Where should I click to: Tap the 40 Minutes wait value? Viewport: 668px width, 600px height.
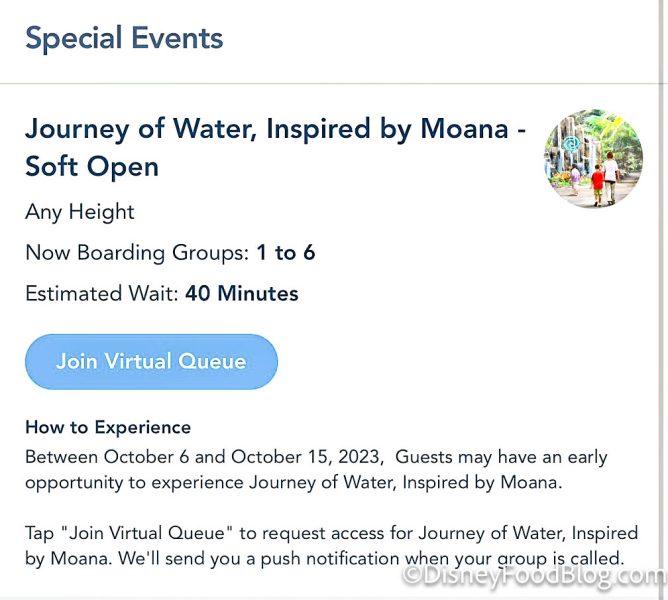pos(241,294)
